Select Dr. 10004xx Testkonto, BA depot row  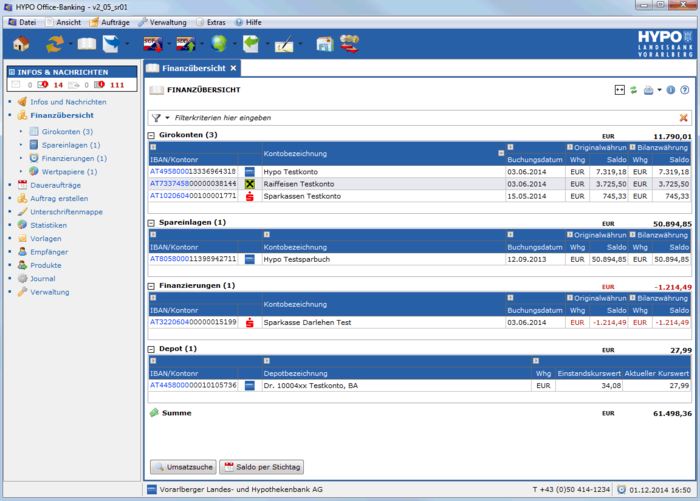pyautogui.click(x=420, y=386)
